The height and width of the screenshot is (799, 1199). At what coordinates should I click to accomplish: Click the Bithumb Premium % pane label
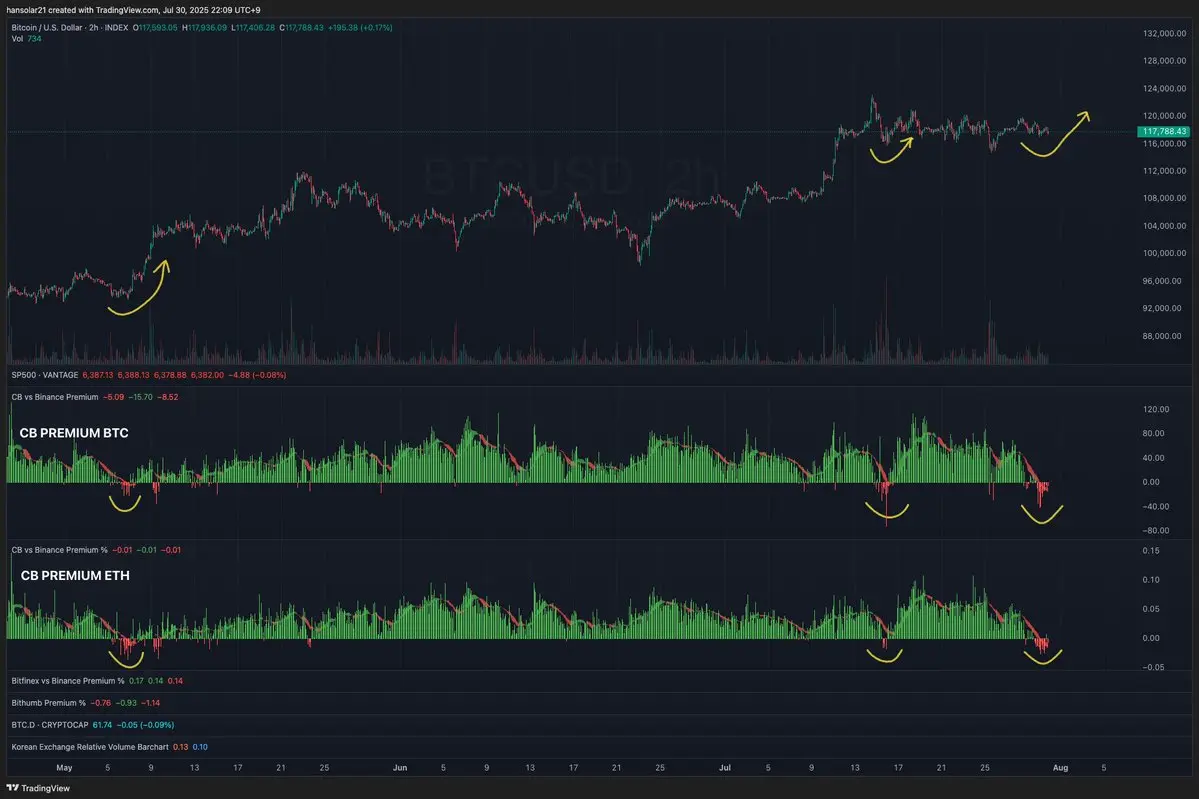49,703
